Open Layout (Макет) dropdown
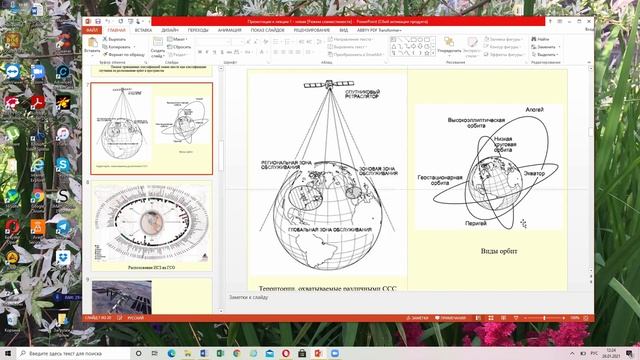640x360 pixels. tap(178, 39)
